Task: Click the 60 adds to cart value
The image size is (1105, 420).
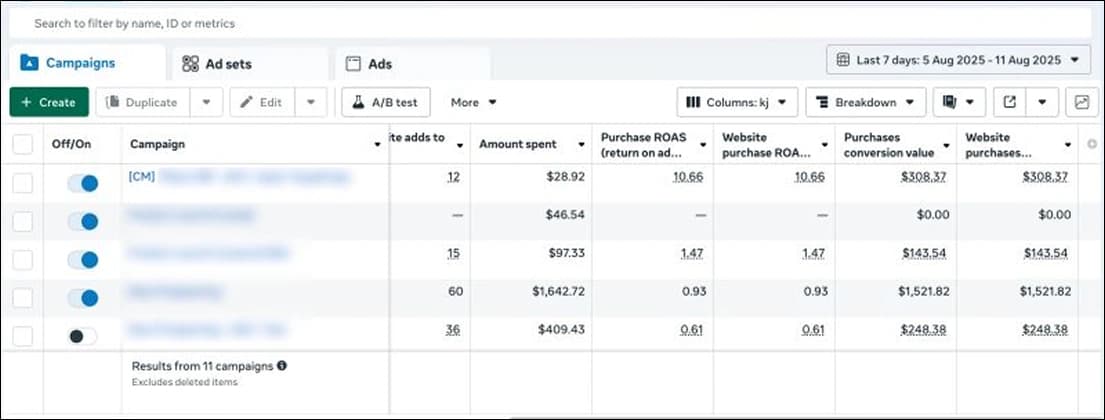Action: click(x=456, y=291)
